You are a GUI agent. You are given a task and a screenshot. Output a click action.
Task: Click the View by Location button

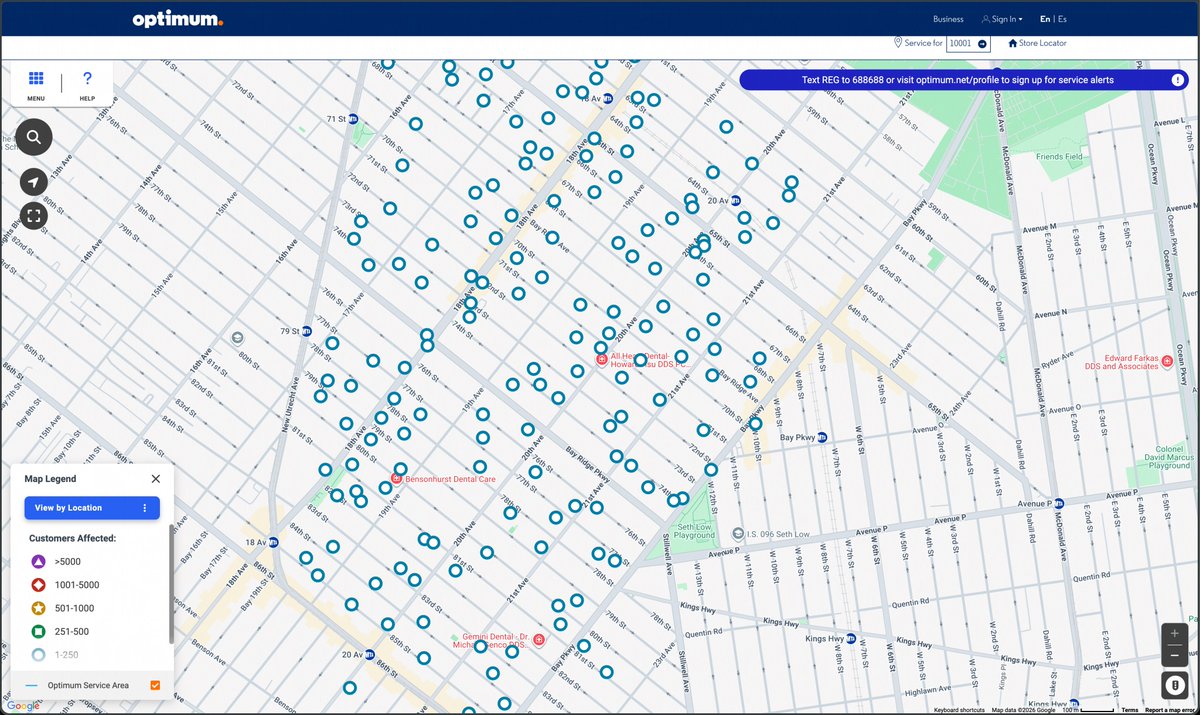(x=92, y=508)
